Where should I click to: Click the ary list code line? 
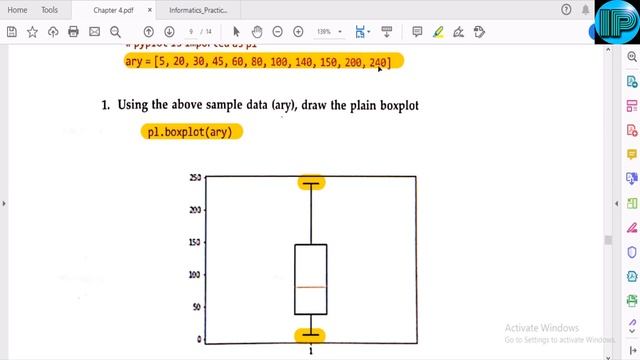pos(264,61)
